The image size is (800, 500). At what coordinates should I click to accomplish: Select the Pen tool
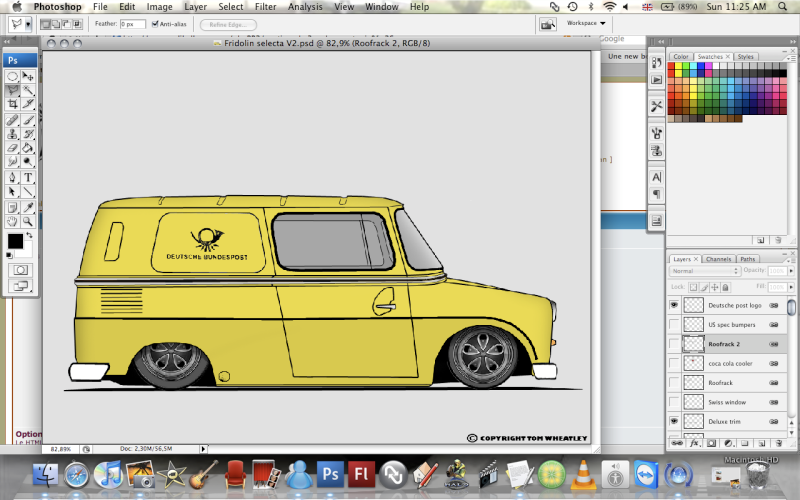(12, 178)
